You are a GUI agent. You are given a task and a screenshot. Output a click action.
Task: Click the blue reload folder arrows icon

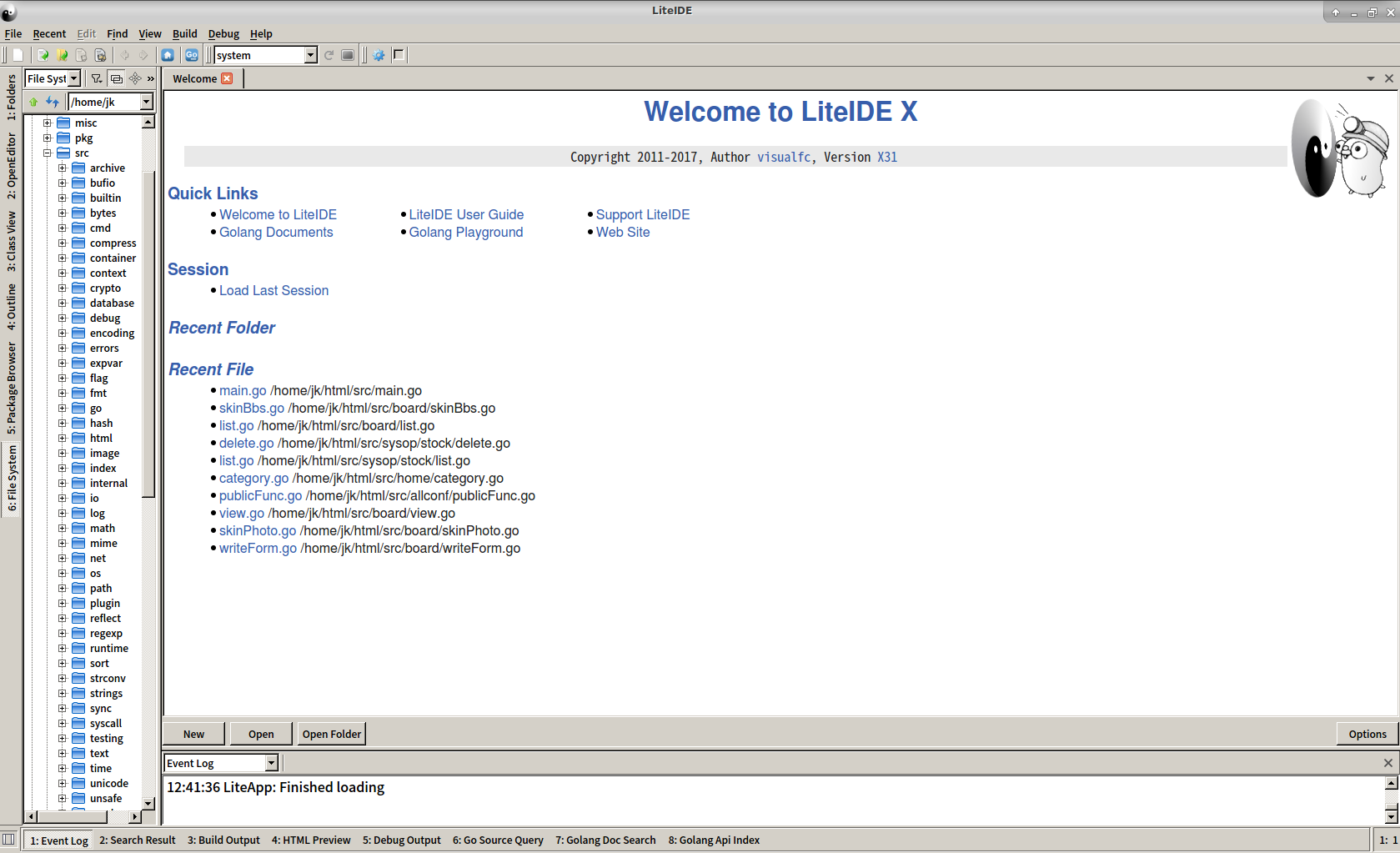[53, 102]
